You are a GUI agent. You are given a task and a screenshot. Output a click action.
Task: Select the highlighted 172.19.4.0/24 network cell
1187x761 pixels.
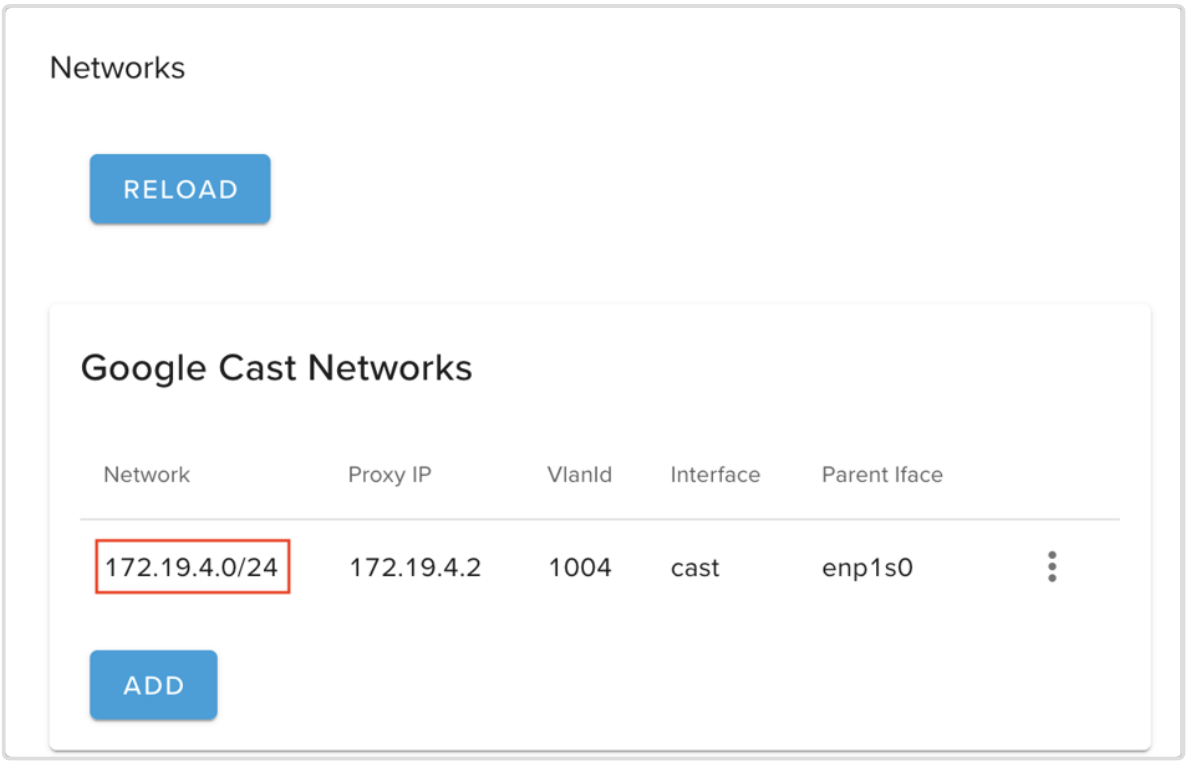tap(192, 567)
